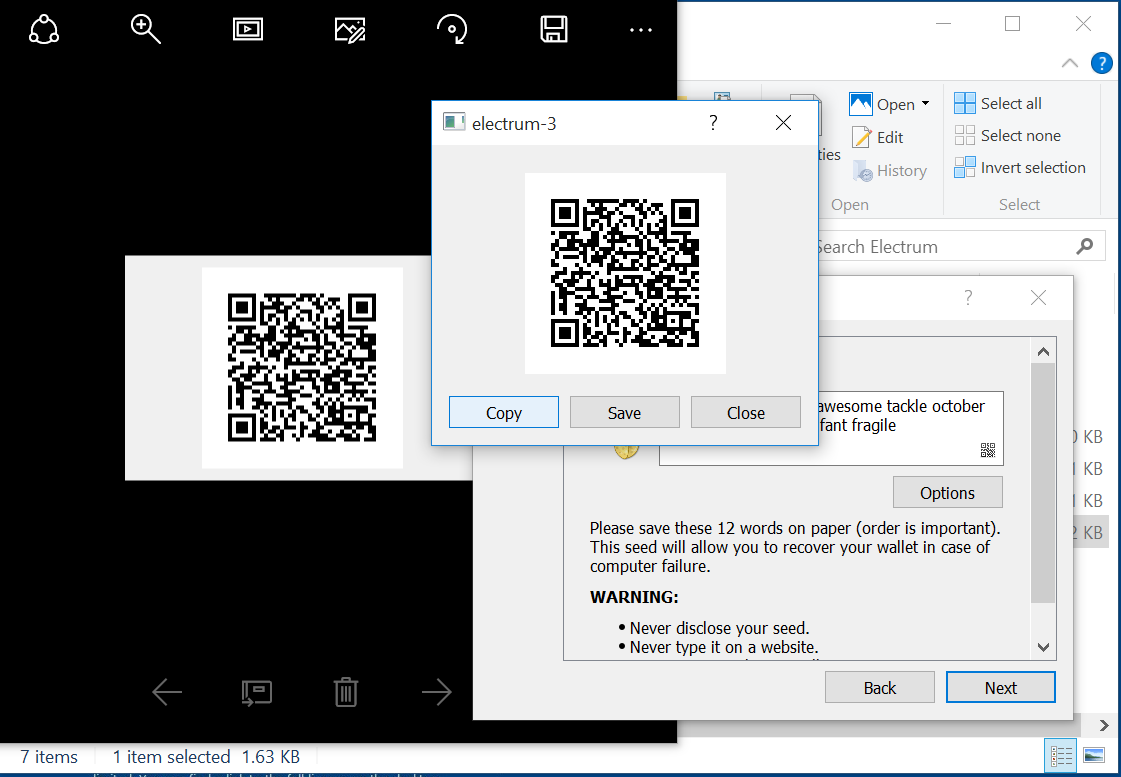
Task: Collapse the Explorer ribbon with the chevron
Action: 1070,63
